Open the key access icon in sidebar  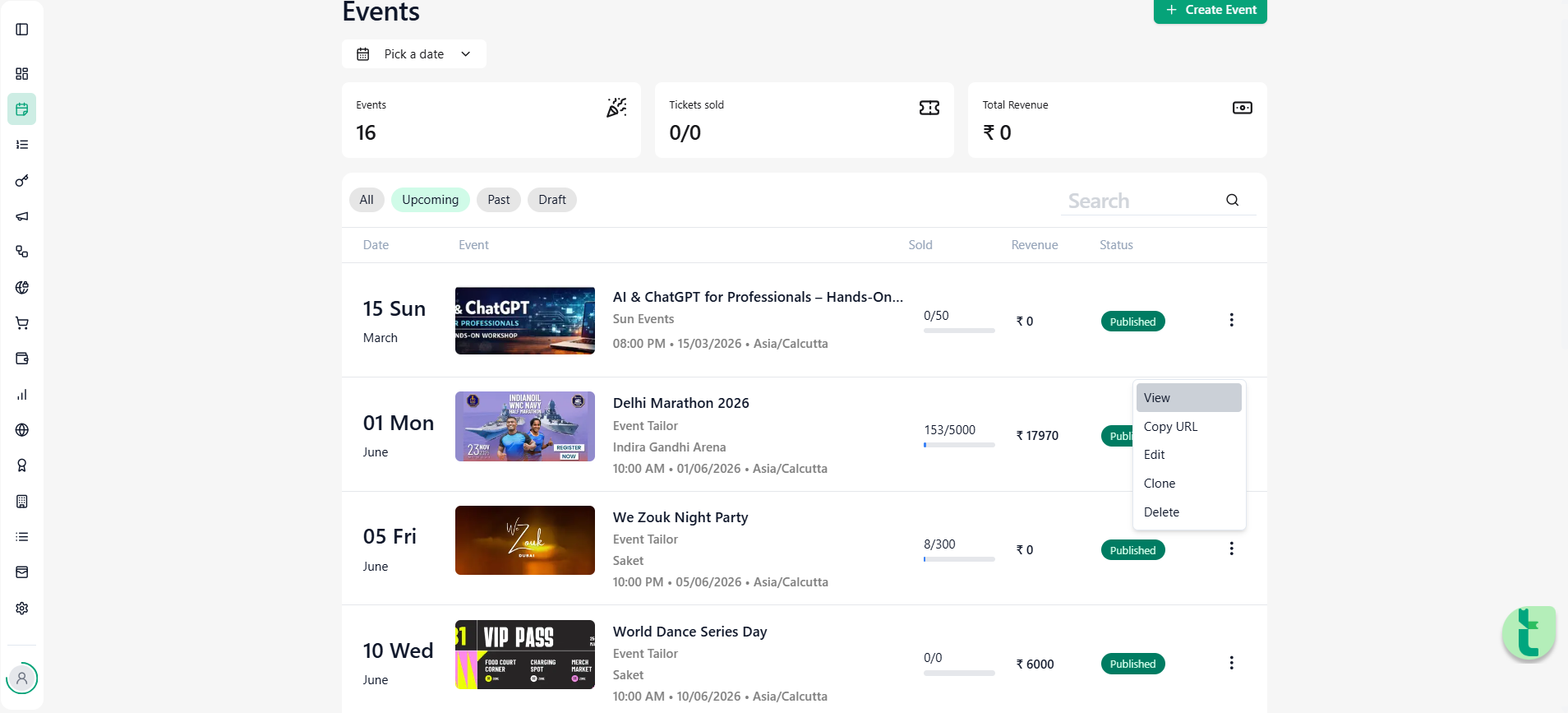(x=22, y=181)
